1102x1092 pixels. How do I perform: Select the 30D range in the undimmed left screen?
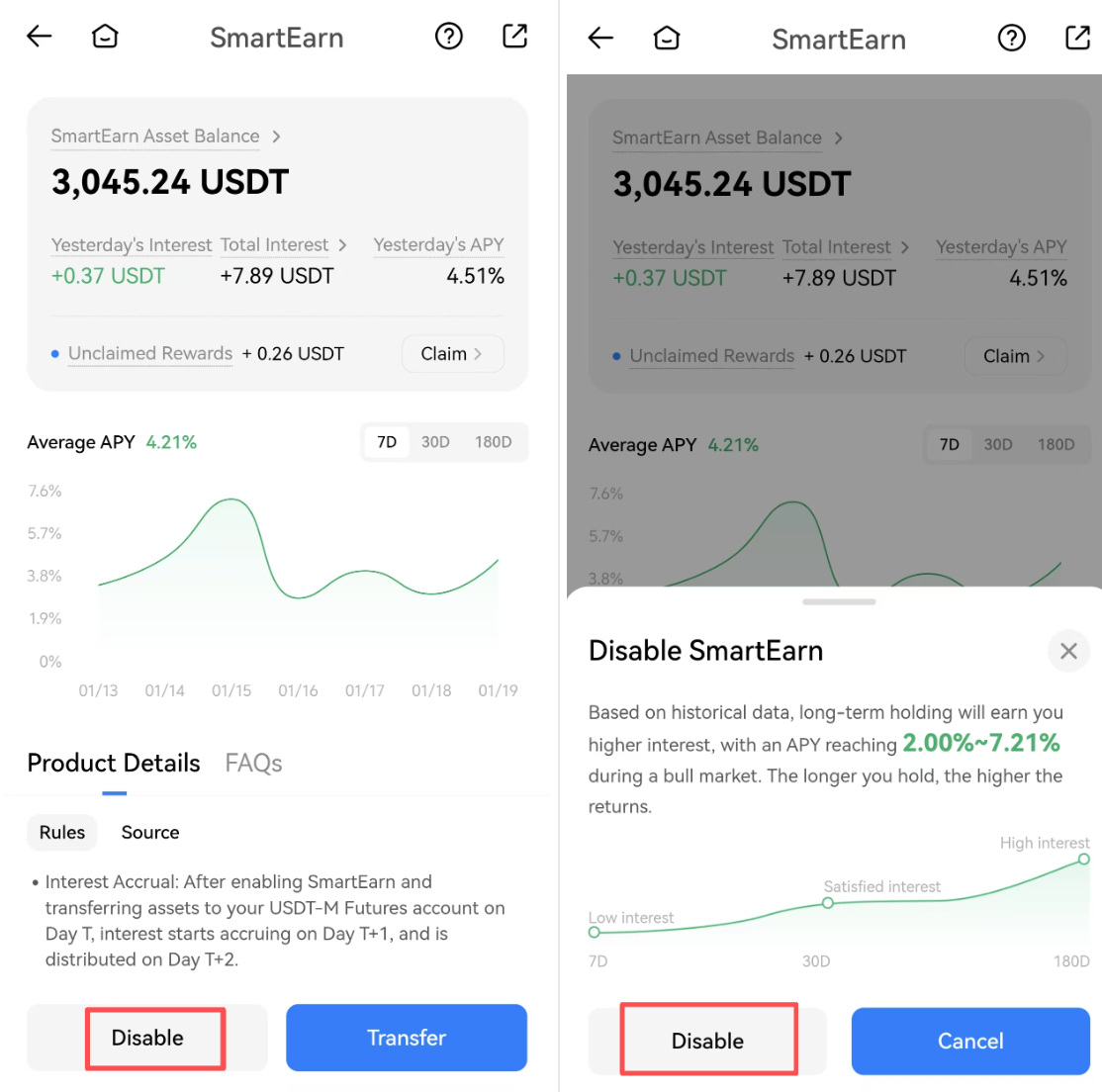[435, 442]
